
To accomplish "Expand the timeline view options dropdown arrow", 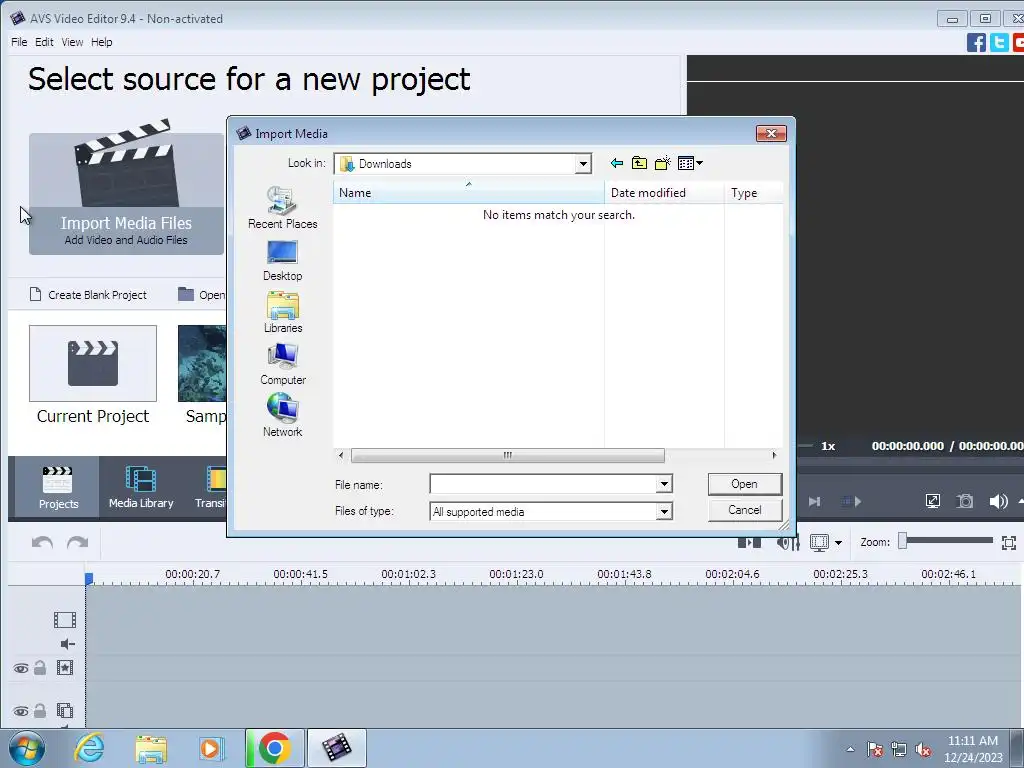I will (x=839, y=543).
